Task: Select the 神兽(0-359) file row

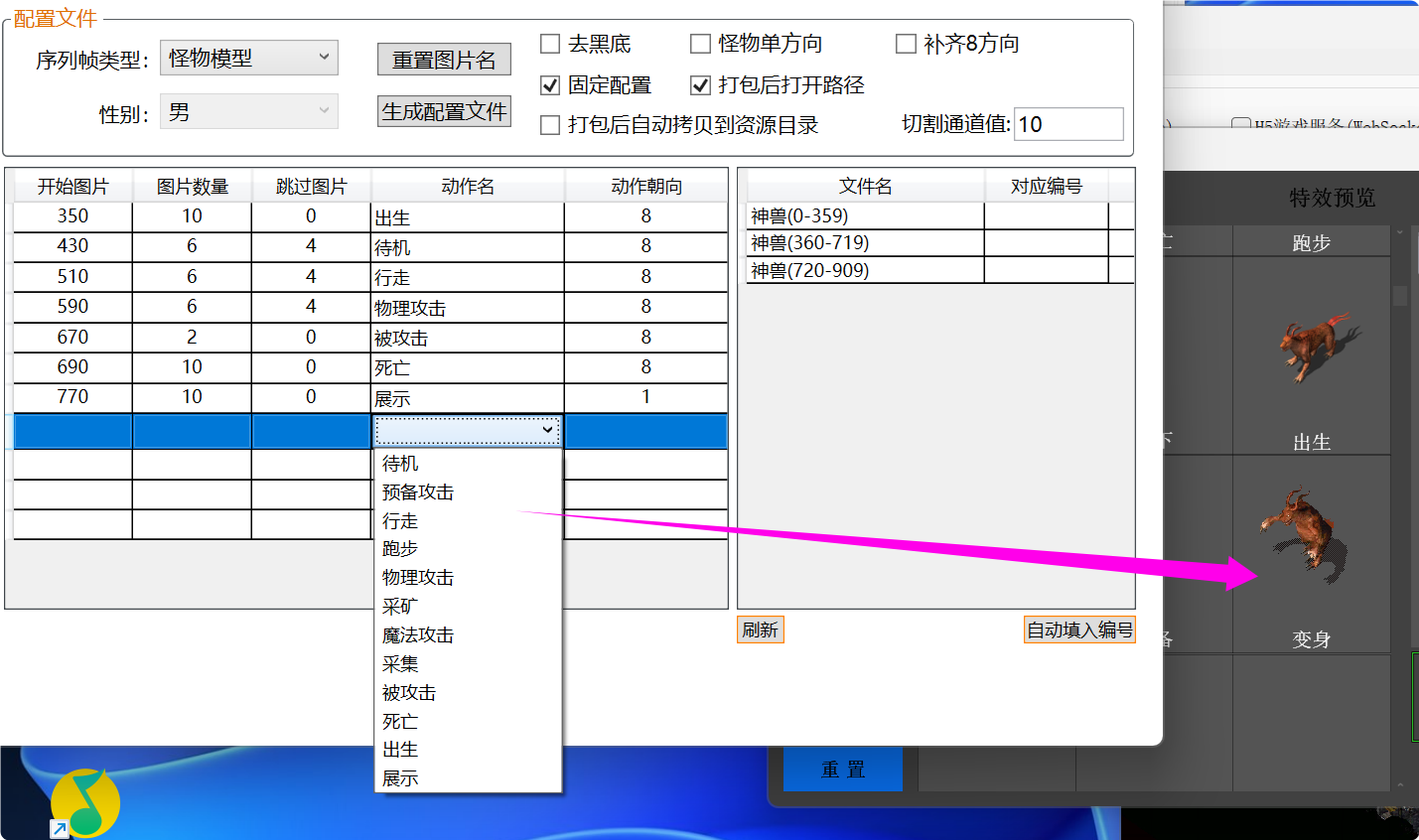Action: [x=864, y=214]
